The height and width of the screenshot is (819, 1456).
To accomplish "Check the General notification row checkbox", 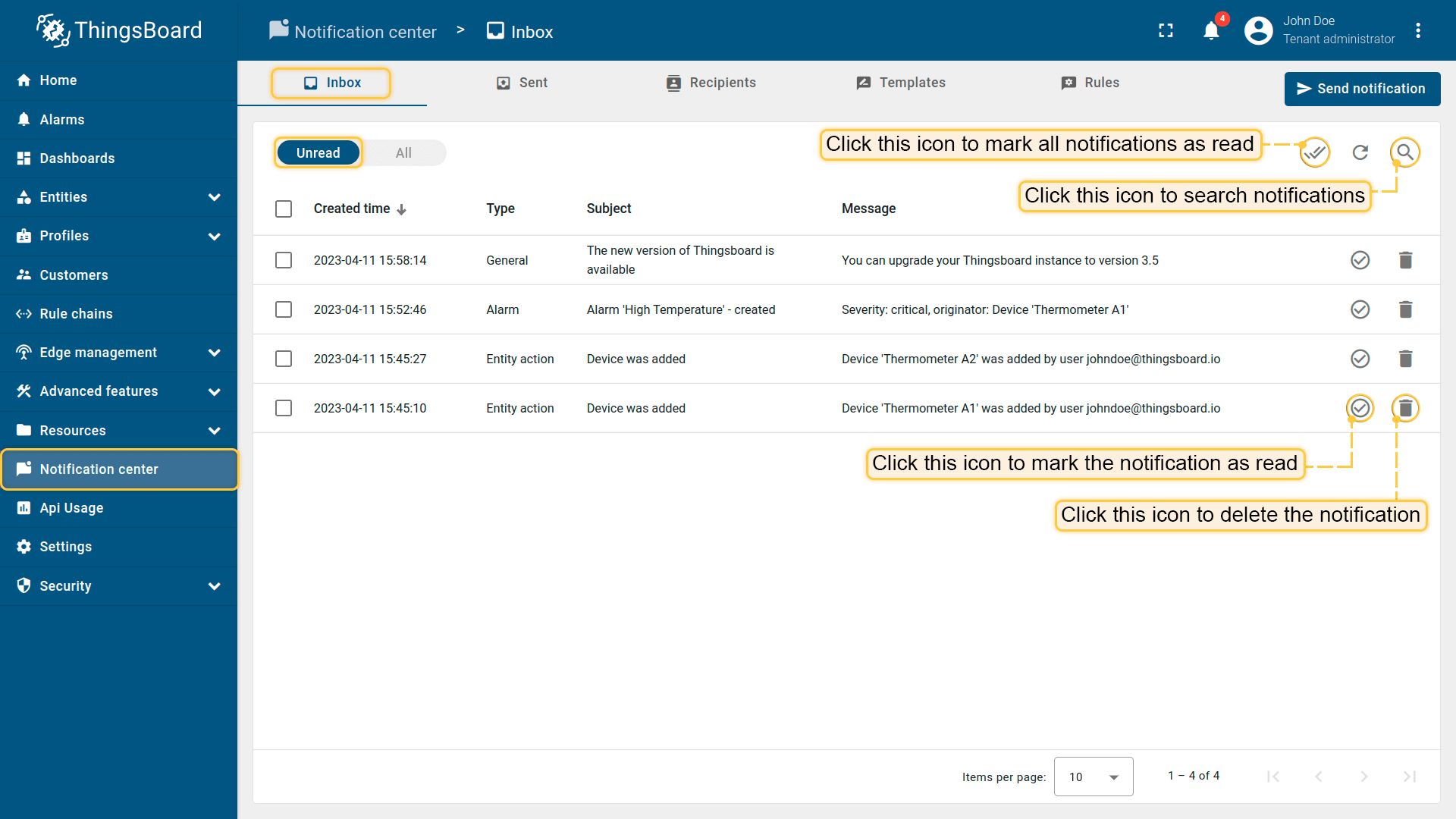I will coord(284,260).
